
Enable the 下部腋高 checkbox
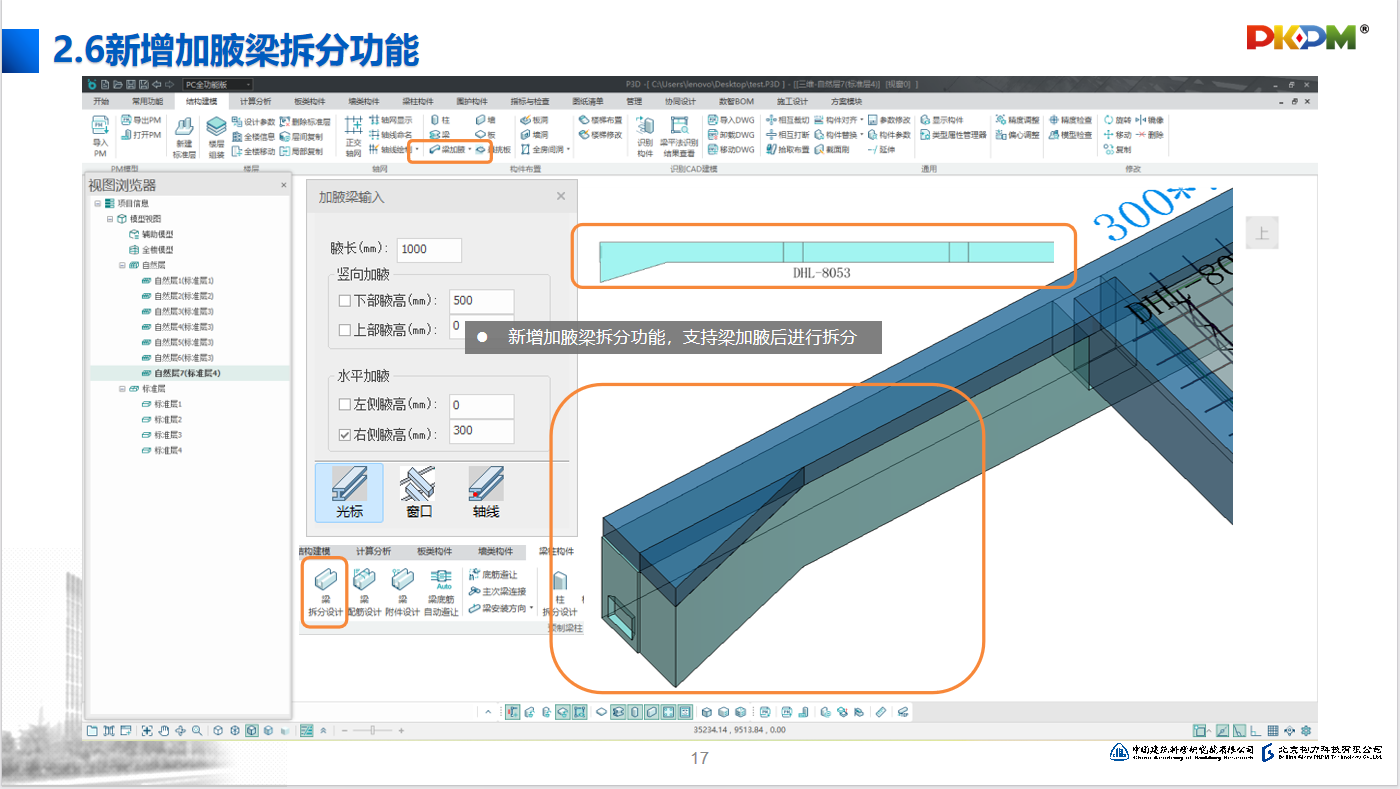(345, 301)
